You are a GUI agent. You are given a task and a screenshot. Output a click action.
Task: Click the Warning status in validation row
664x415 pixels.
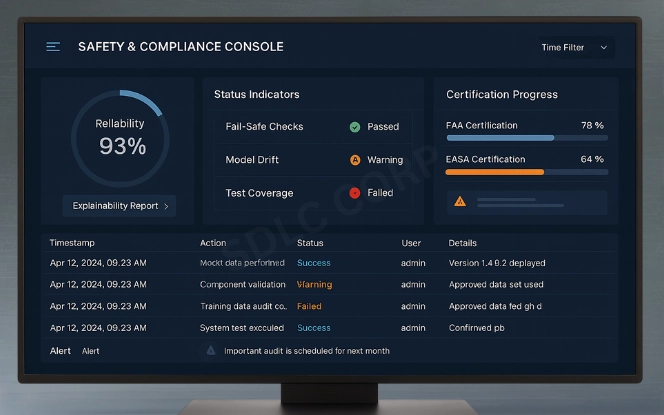314,285
